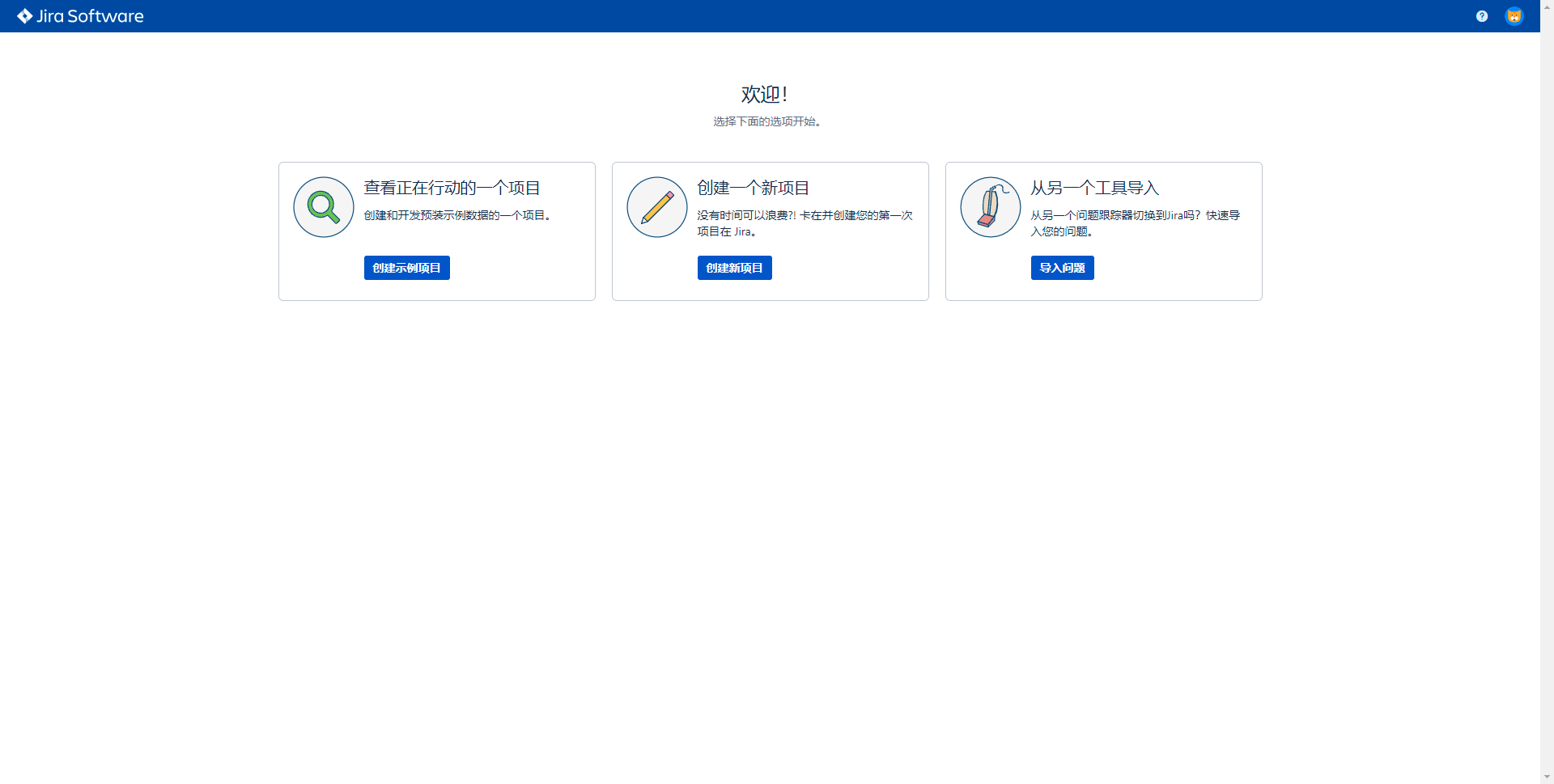Image resolution: width=1554 pixels, height=784 pixels.
Task: Click the 欢迎! welcome title
Action: click(x=765, y=95)
